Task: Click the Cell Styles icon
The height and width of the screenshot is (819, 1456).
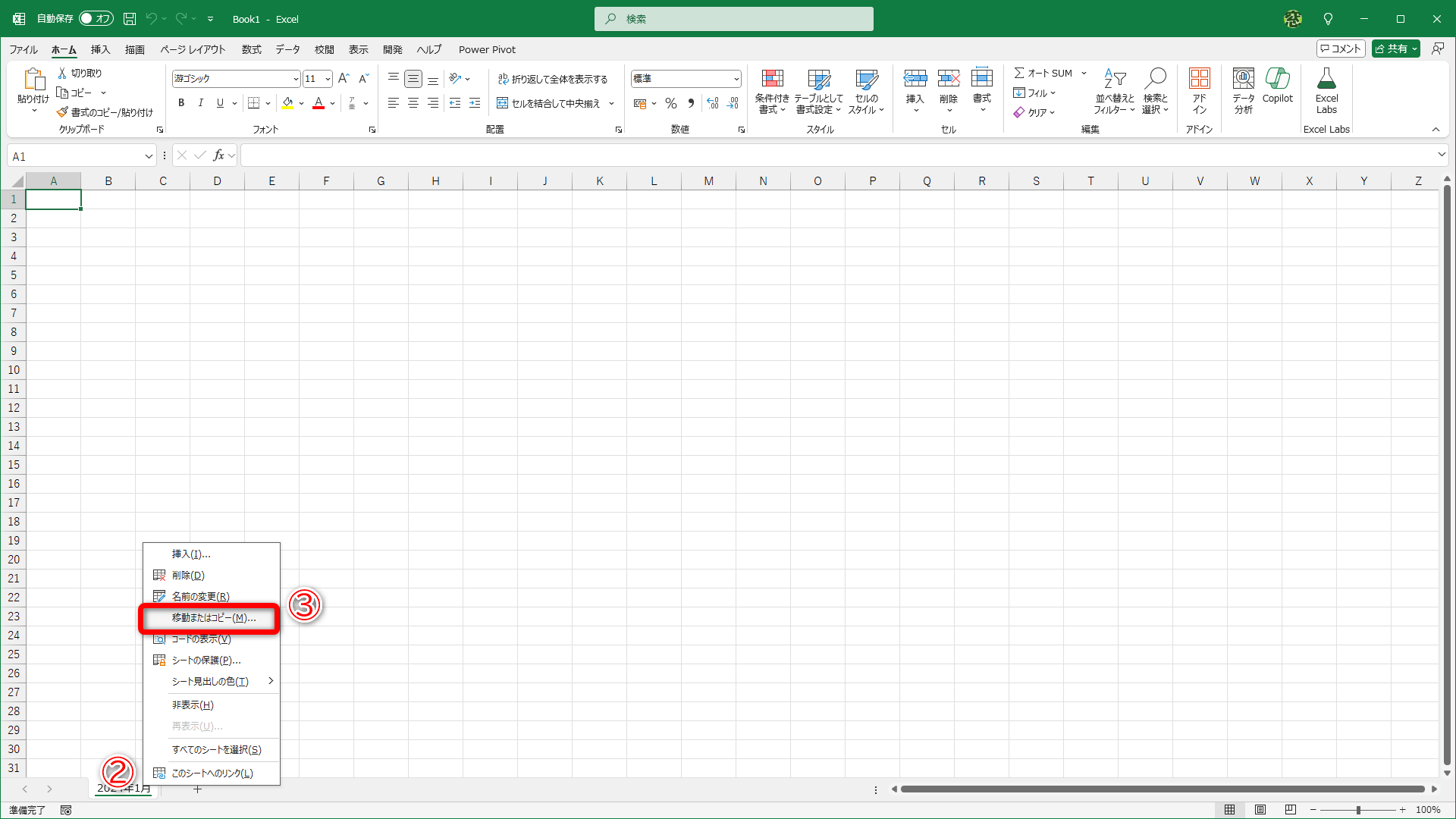Action: click(866, 80)
